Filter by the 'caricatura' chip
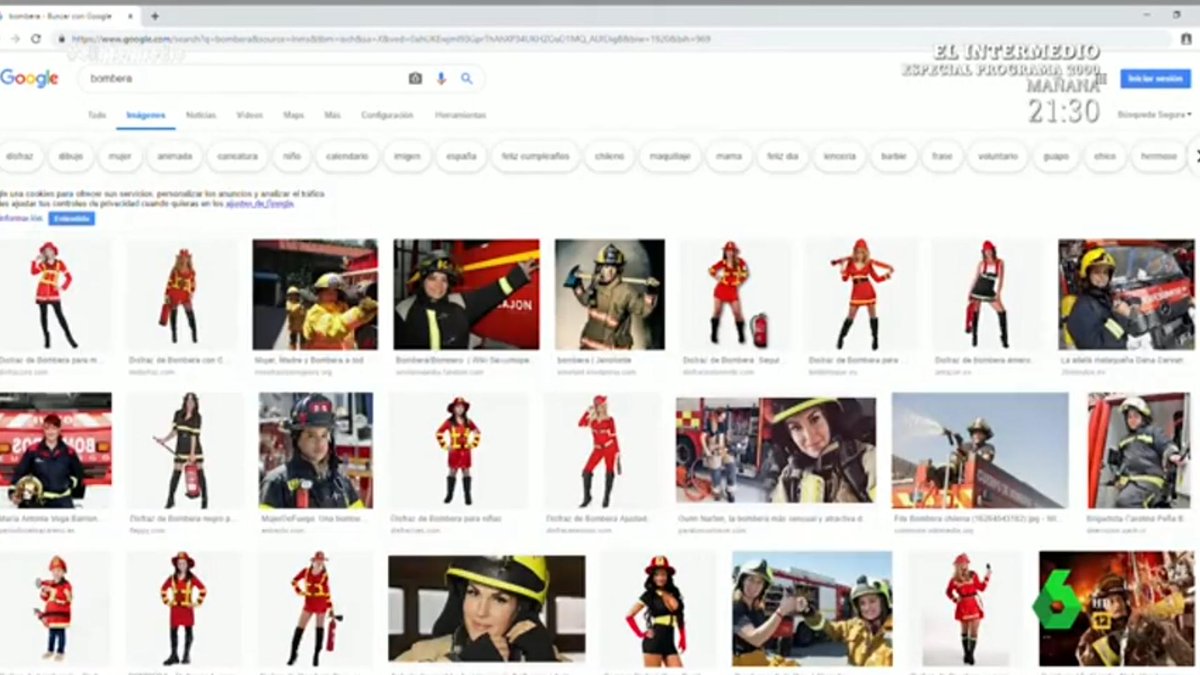This screenshot has height=675, width=1200. click(237, 156)
